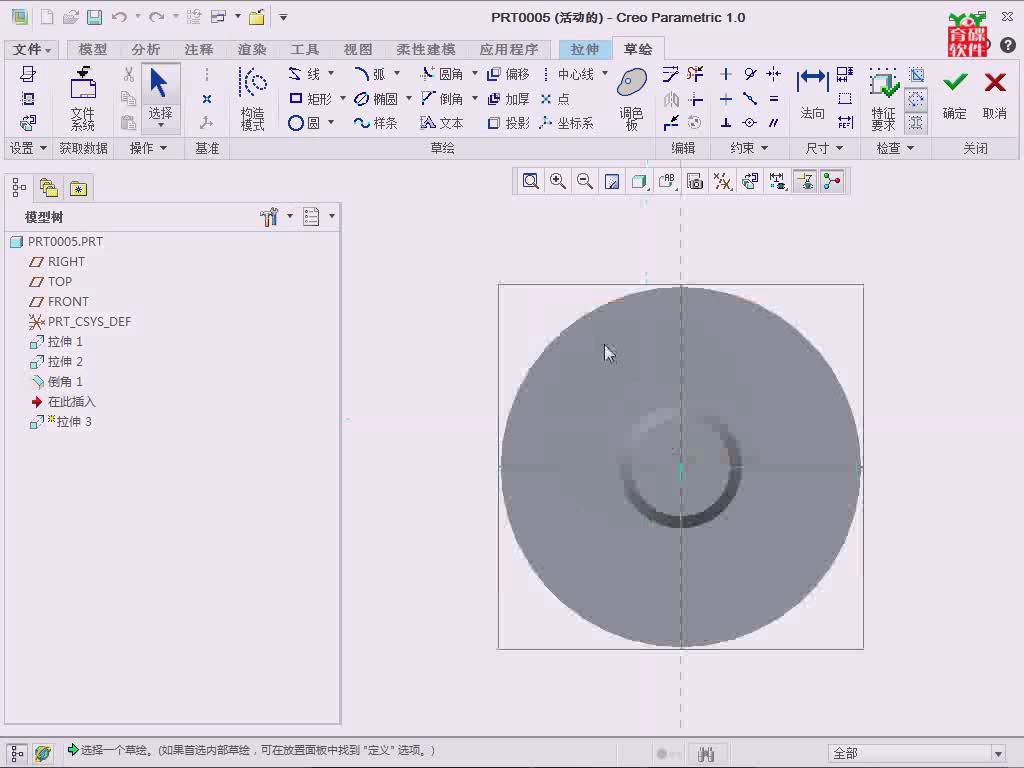Click 取消 to cancel the sketch
1024x768 pixels.
click(995, 95)
